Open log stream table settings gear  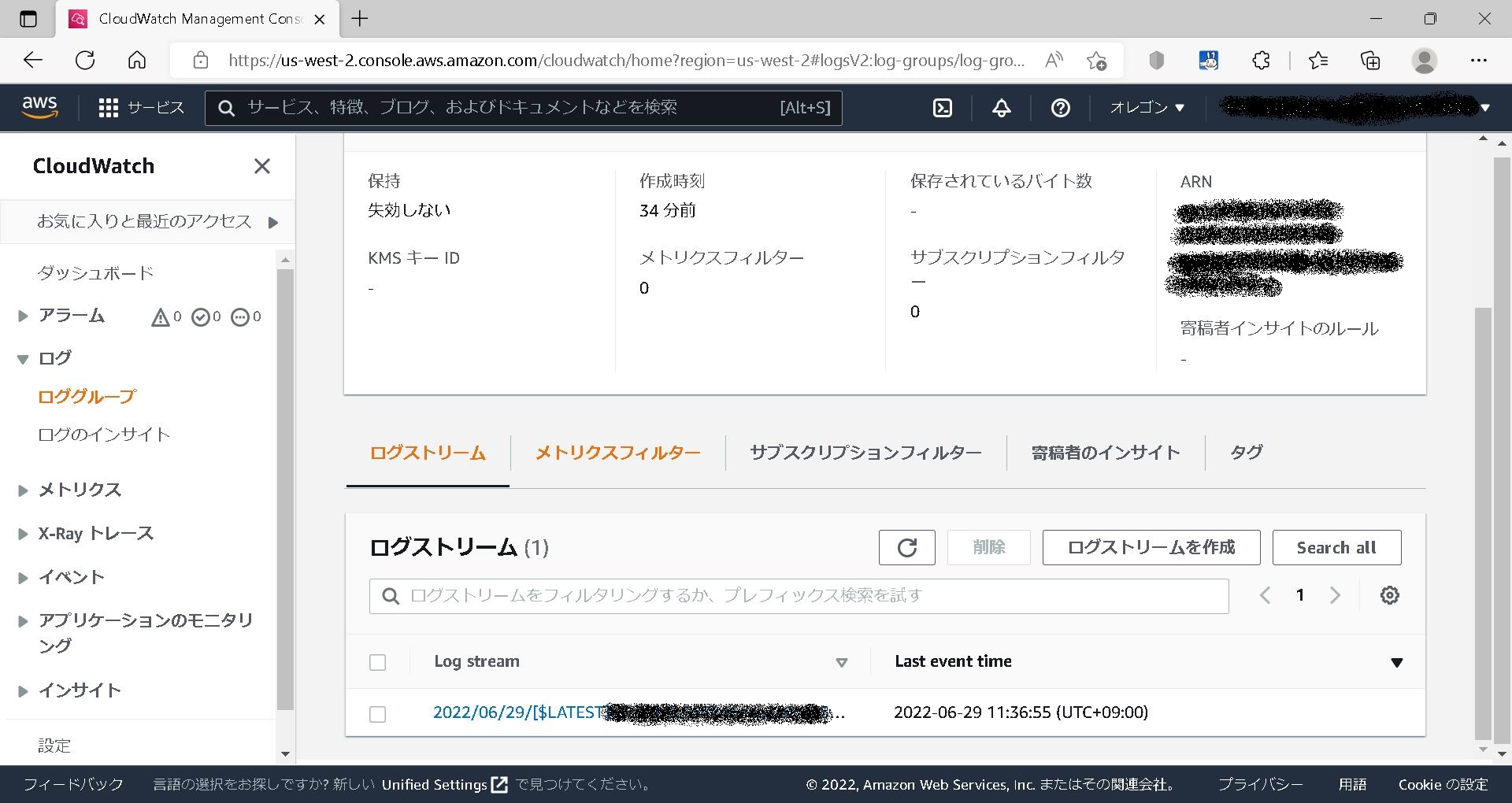click(x=1390, y=595)
